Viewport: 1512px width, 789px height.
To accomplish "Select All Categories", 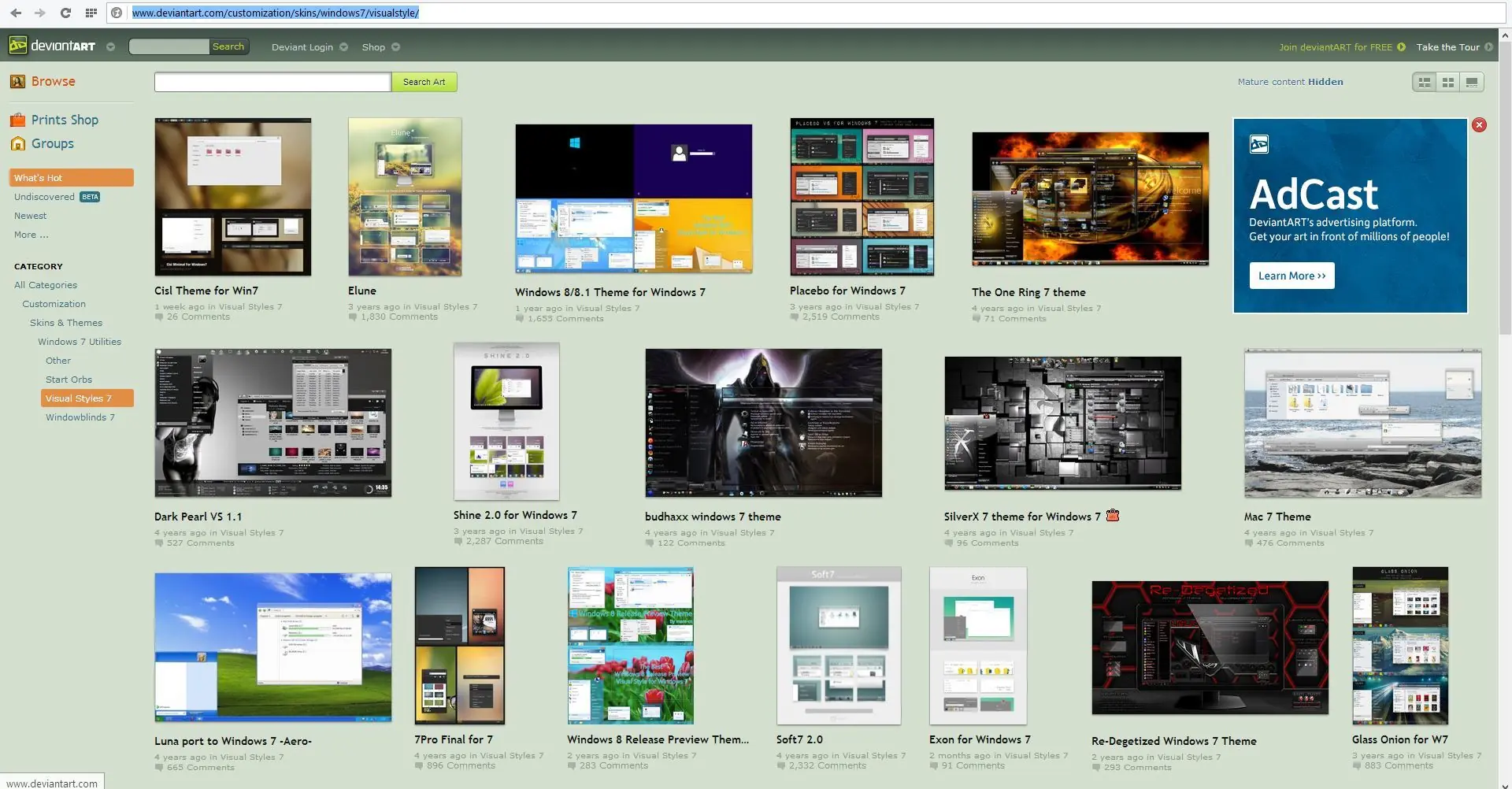I will pyautogui.click(x=46, y=285).
